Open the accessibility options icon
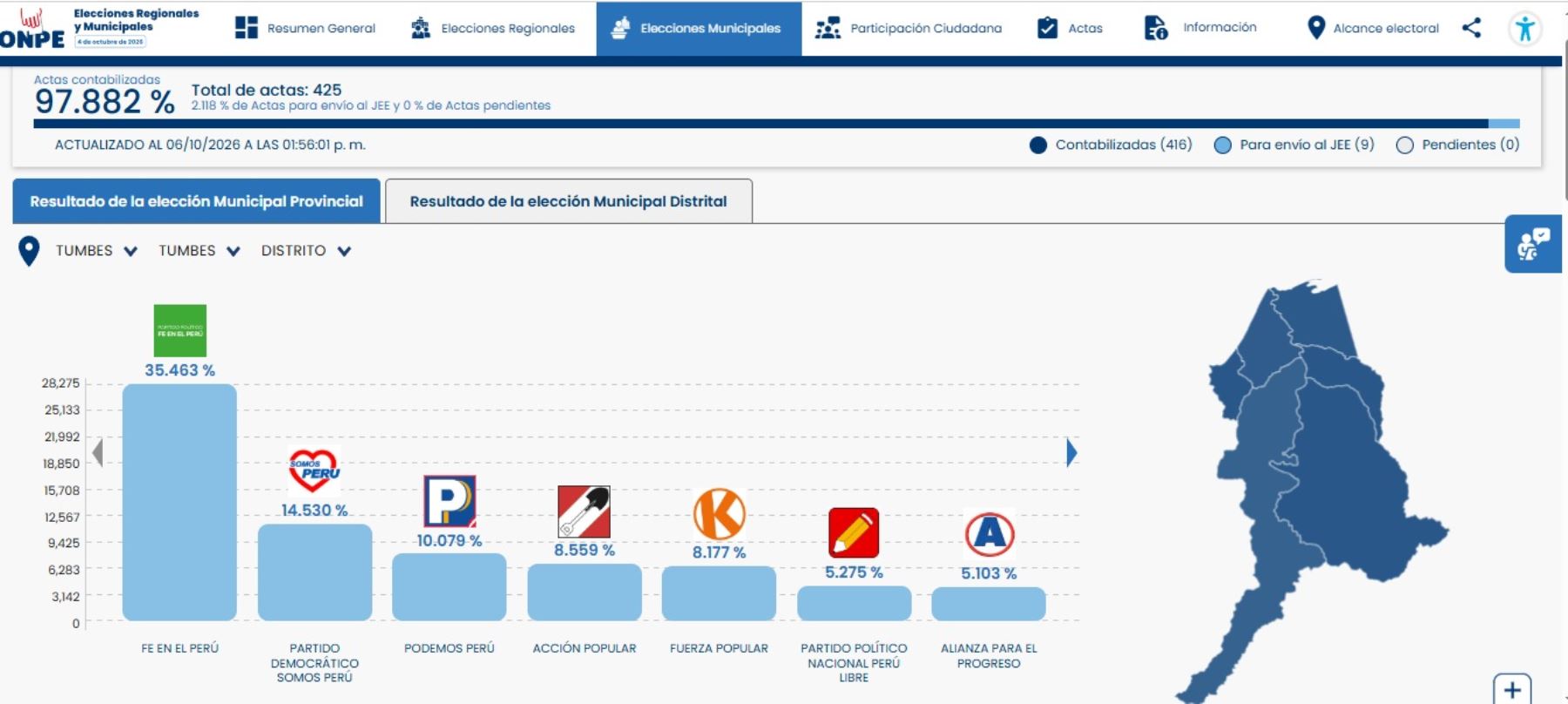 [1524, 29]
